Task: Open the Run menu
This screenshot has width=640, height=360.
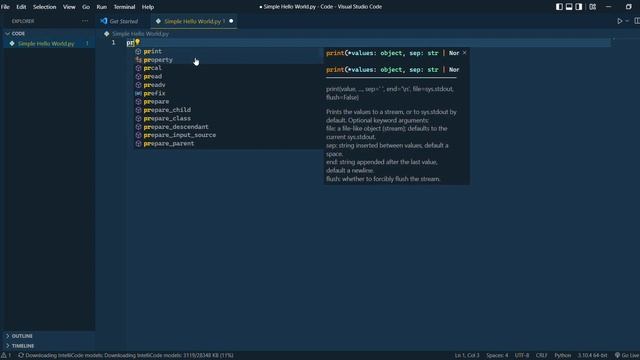Action: (102, 7)
